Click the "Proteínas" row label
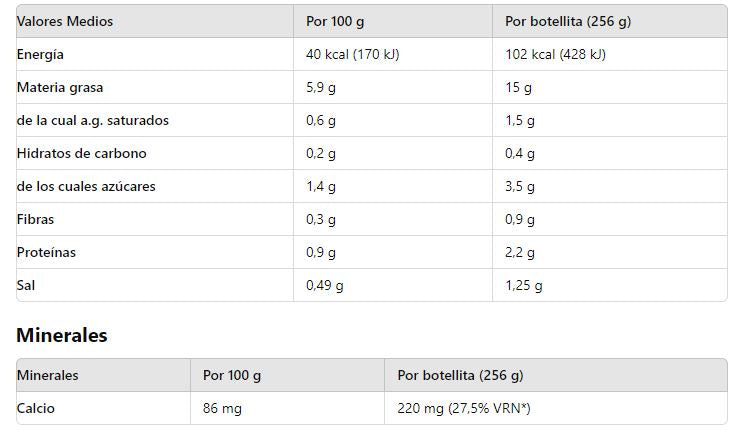The width and height of the screenshot is (742, 447). (x=46, y=252)
